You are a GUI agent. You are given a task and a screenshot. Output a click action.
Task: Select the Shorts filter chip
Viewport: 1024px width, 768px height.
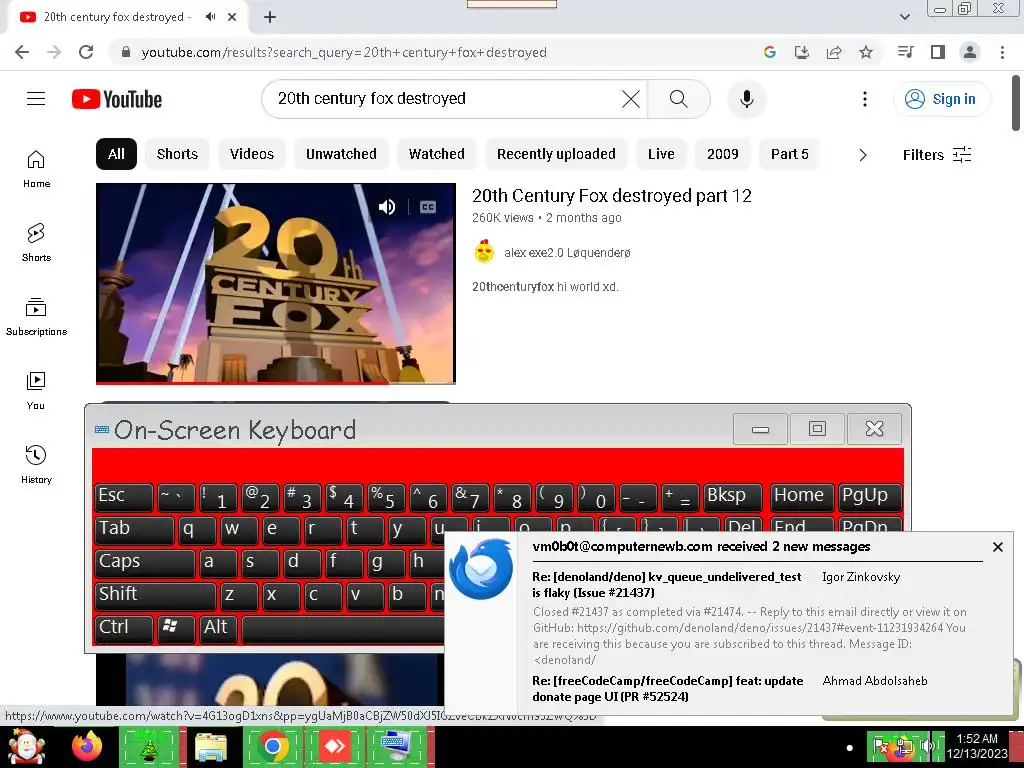(x=177, y=154)
